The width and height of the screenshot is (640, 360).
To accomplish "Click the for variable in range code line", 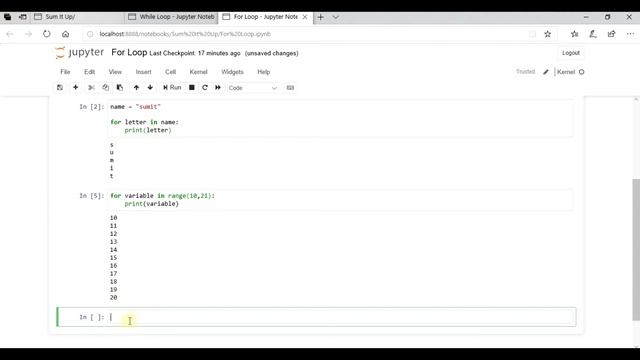I will (x=162, y=196).
